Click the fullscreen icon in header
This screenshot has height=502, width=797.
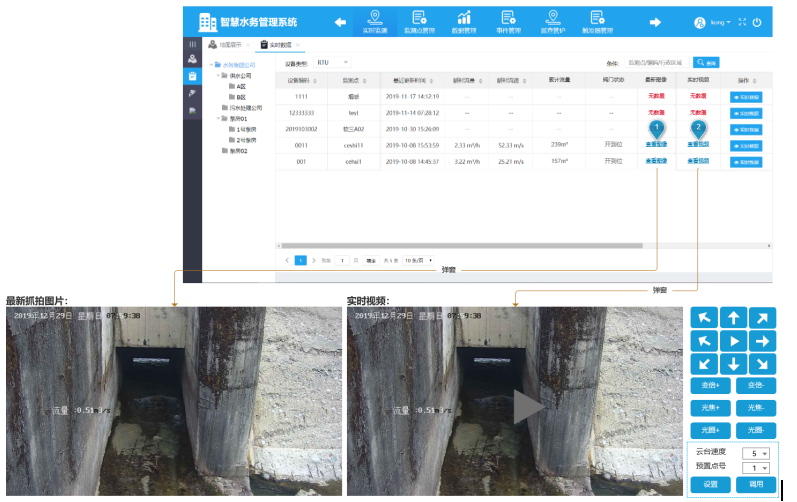[x=742, y=22]
